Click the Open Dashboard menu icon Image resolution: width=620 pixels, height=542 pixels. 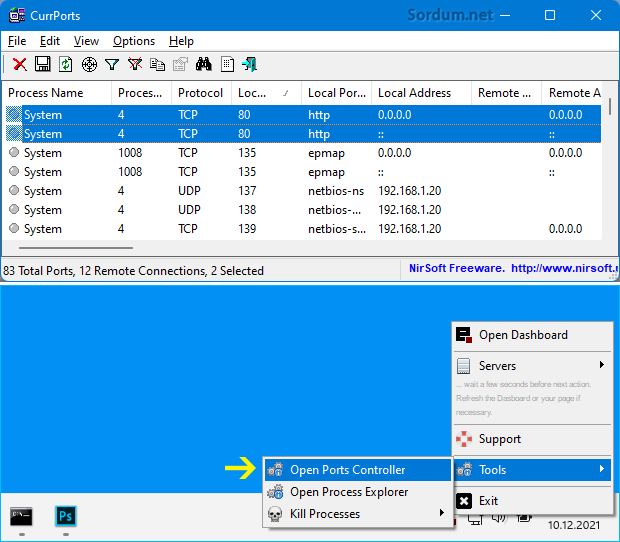point(464,335)
